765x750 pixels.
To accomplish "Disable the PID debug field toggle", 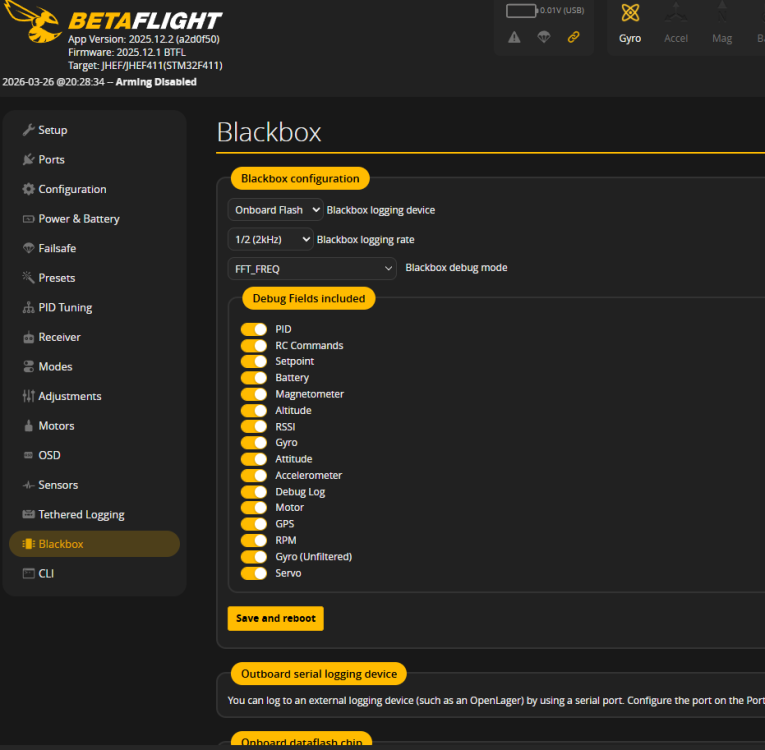I will 254,329.
